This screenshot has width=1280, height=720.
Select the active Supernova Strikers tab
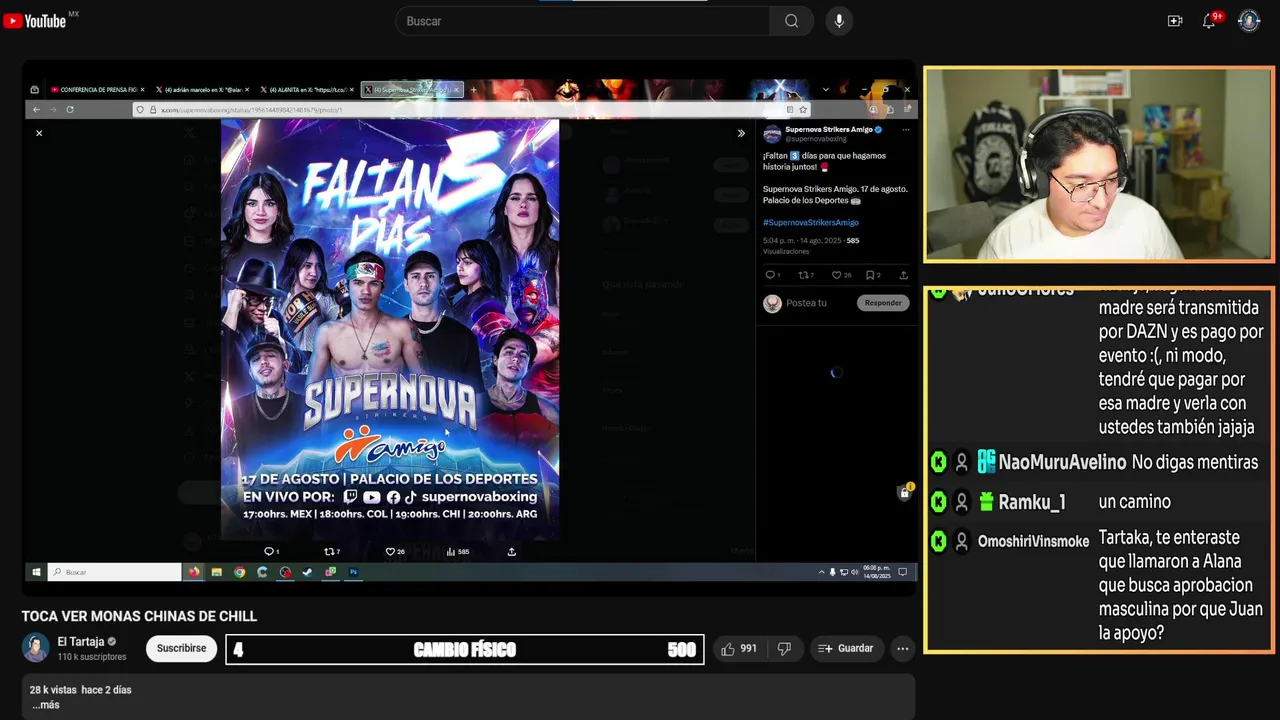click(412, 90)
